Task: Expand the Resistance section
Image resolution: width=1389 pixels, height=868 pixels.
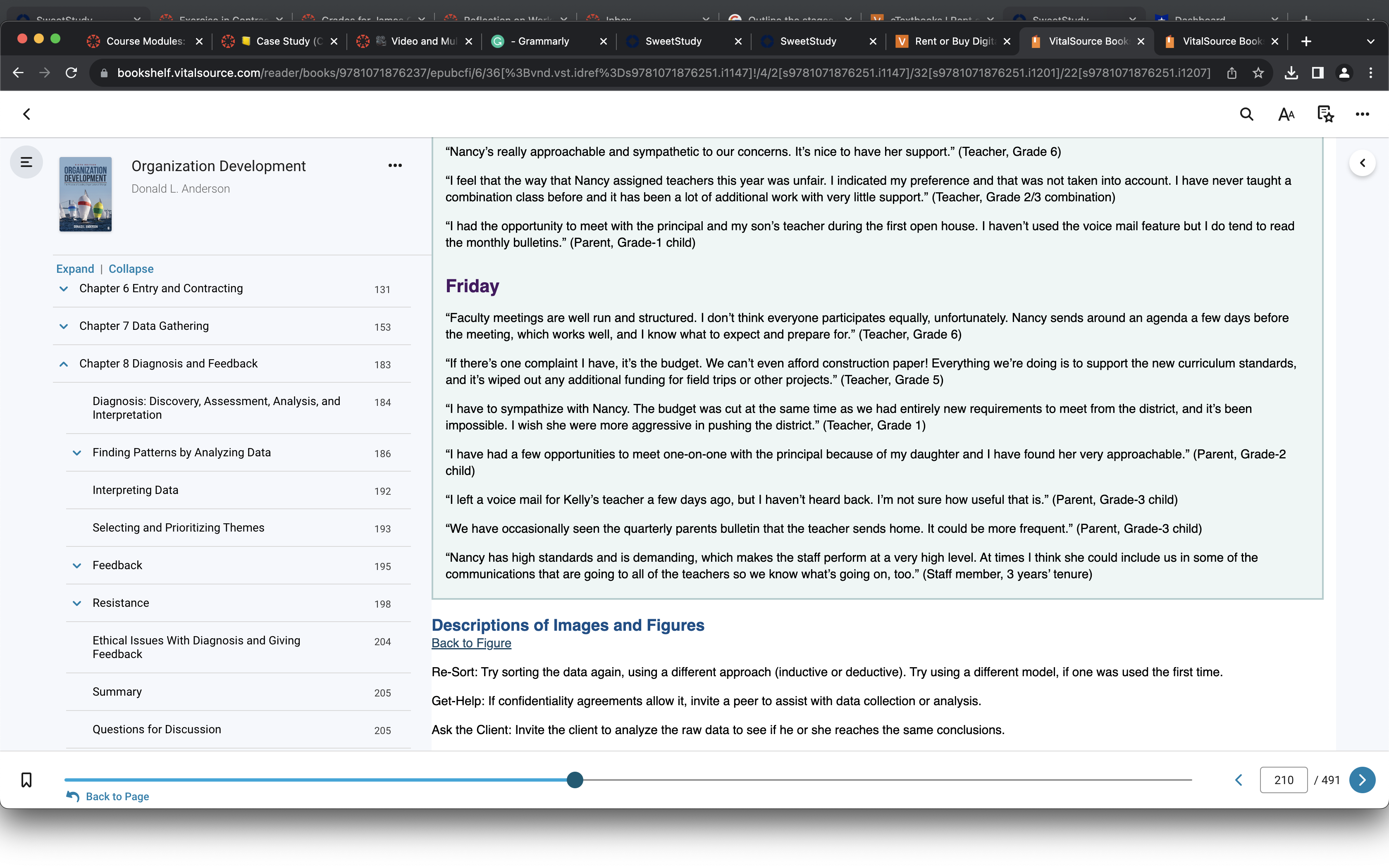Action: coord(77,603)
